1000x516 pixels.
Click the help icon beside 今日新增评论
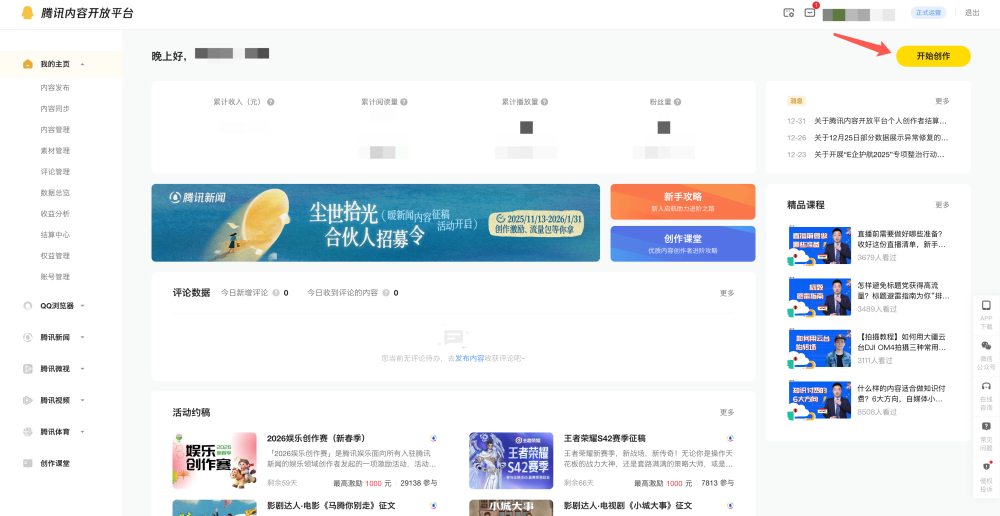tap(276, 293)
